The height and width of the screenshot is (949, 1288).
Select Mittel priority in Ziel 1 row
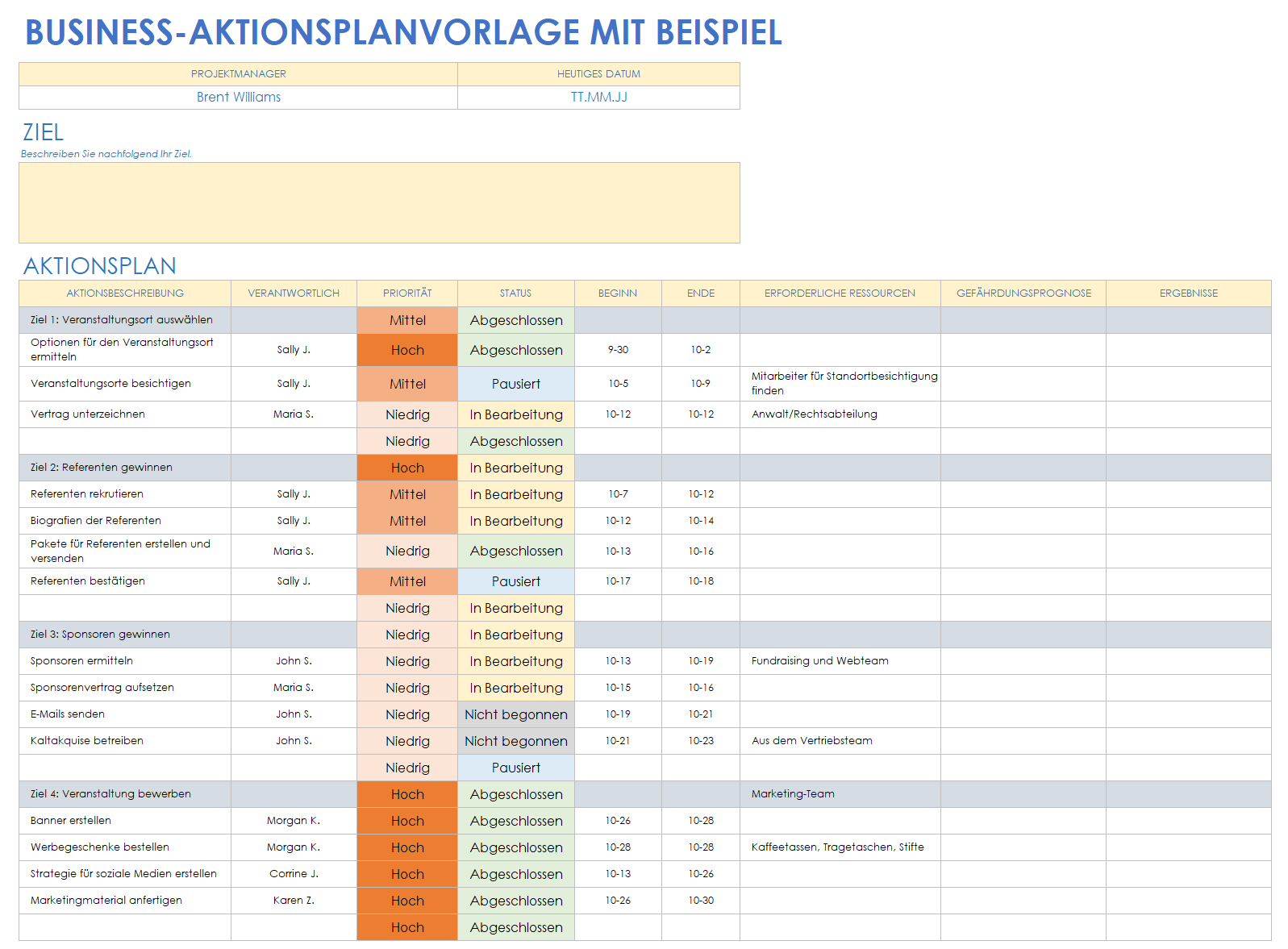pos(407,320)
